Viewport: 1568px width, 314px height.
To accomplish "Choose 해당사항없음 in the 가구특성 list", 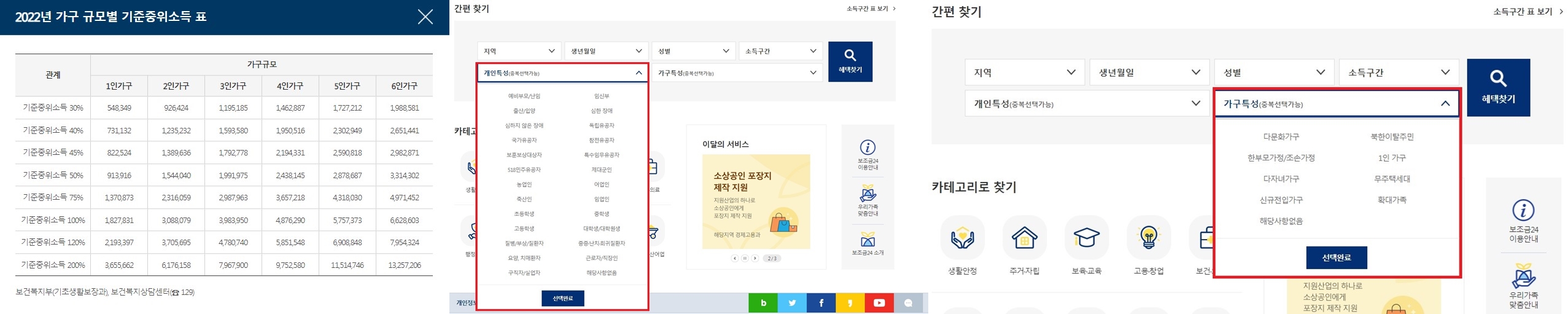I will (x=1281, y=221).
